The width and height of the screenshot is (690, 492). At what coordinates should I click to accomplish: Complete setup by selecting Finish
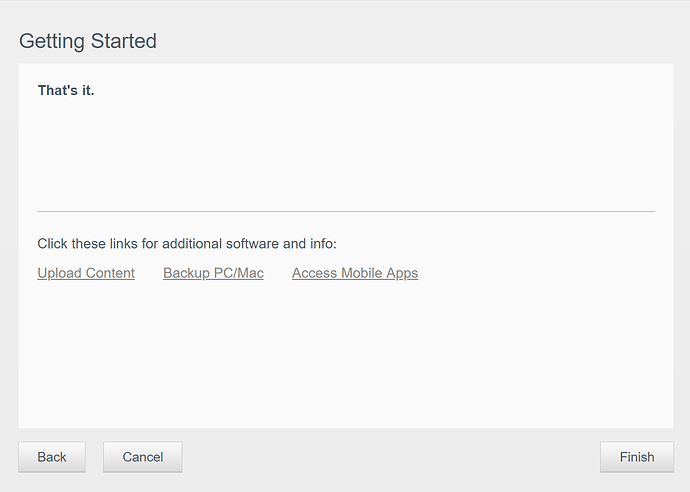637,457
